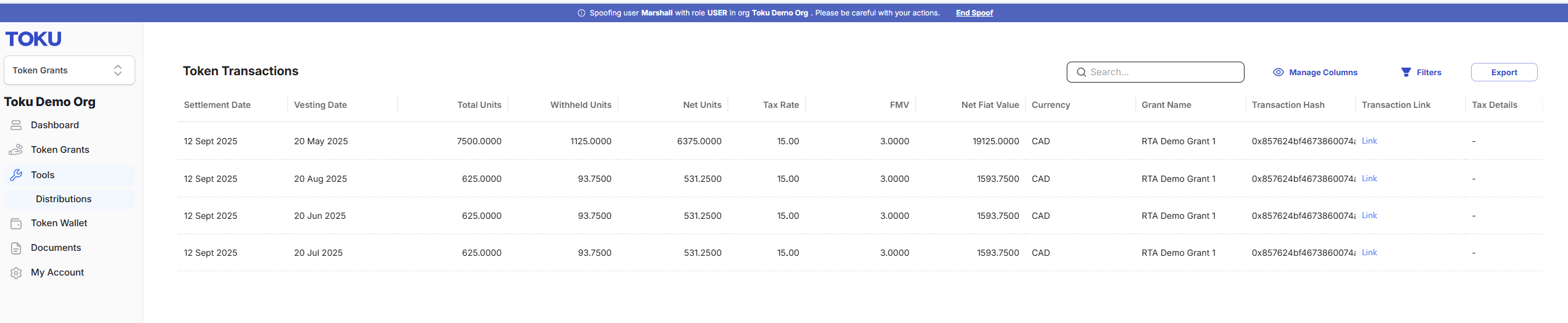
Task: Toggle the up-down chevrons in the selector
Action: pos(118,70)
